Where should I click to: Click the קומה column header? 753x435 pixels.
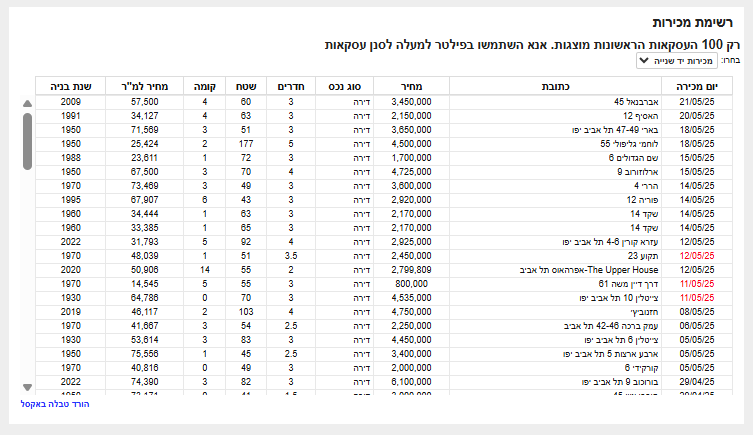tap(205, 86)
